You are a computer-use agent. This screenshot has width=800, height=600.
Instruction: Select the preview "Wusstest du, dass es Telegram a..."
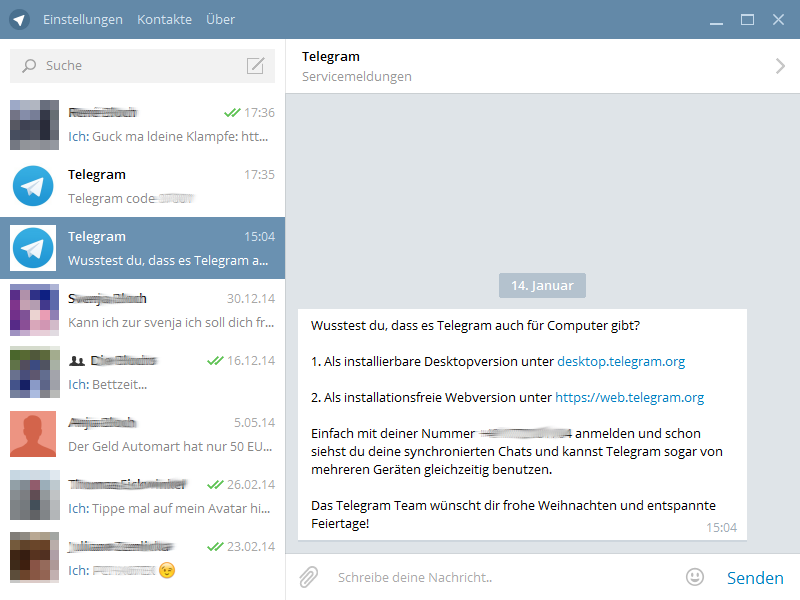coord(168,261)
